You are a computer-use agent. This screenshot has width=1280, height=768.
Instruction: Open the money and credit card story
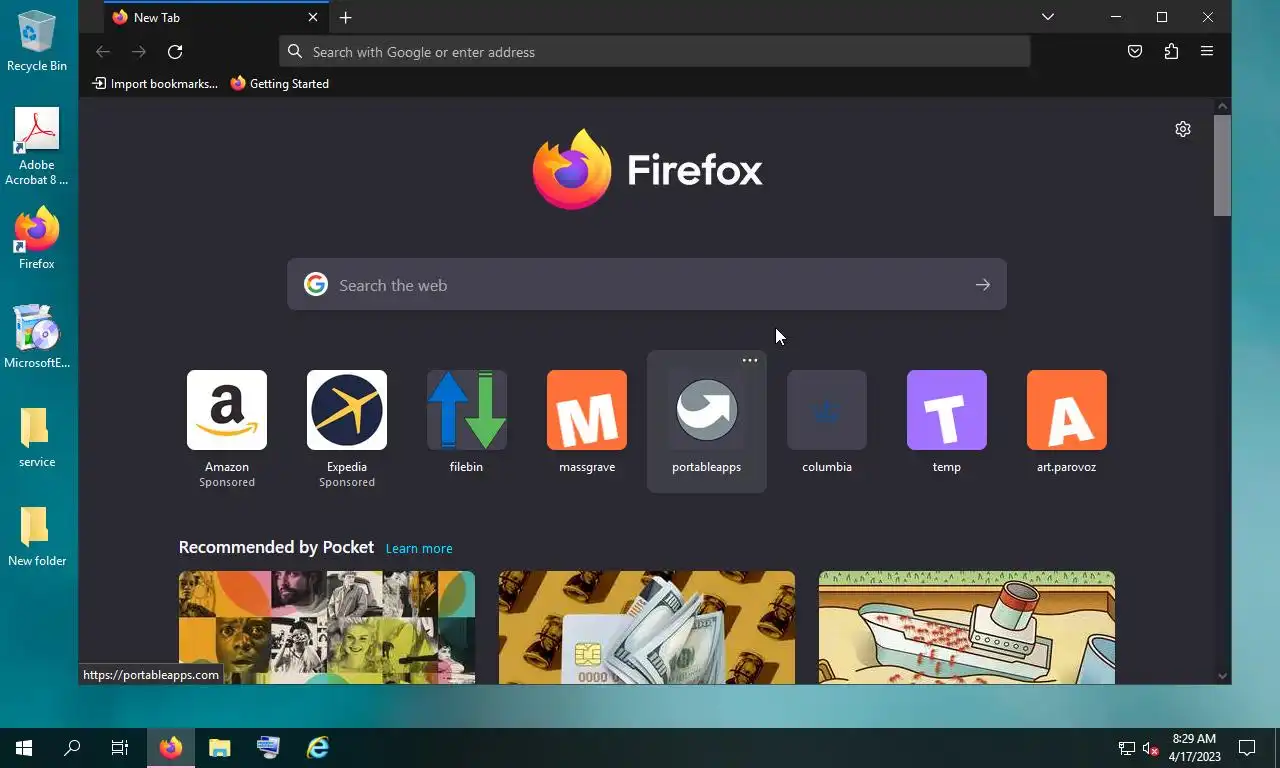(647, 628)
